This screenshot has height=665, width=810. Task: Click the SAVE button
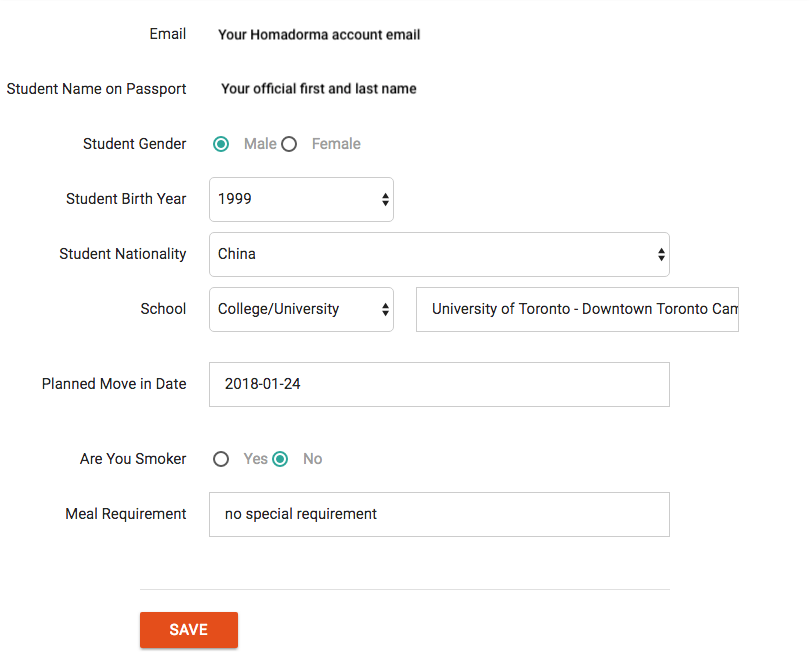189,630
